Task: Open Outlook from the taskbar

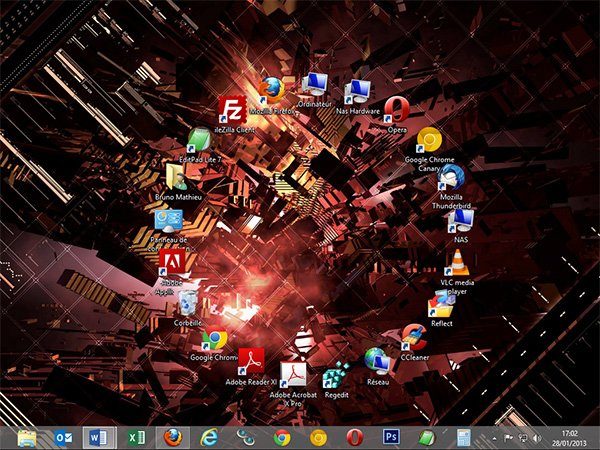Action: 63,437
